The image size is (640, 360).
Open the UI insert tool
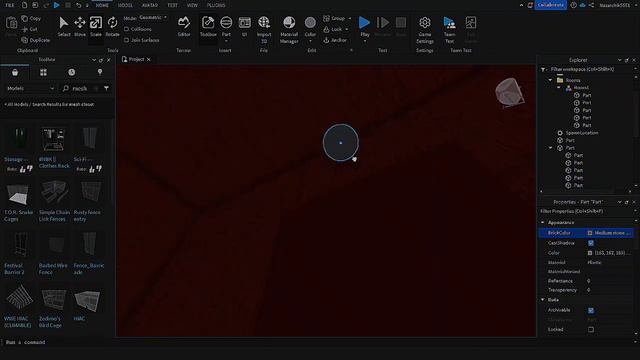tap(244, 27)
